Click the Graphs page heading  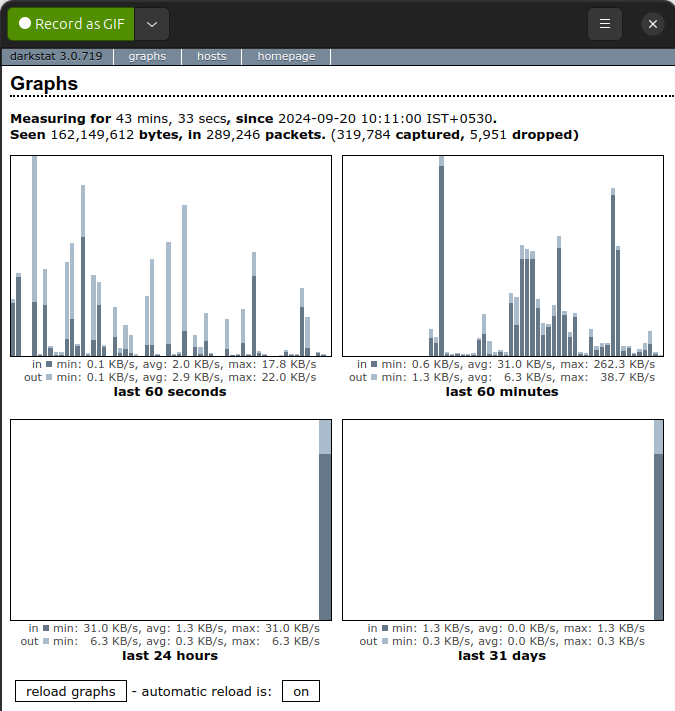44,84
